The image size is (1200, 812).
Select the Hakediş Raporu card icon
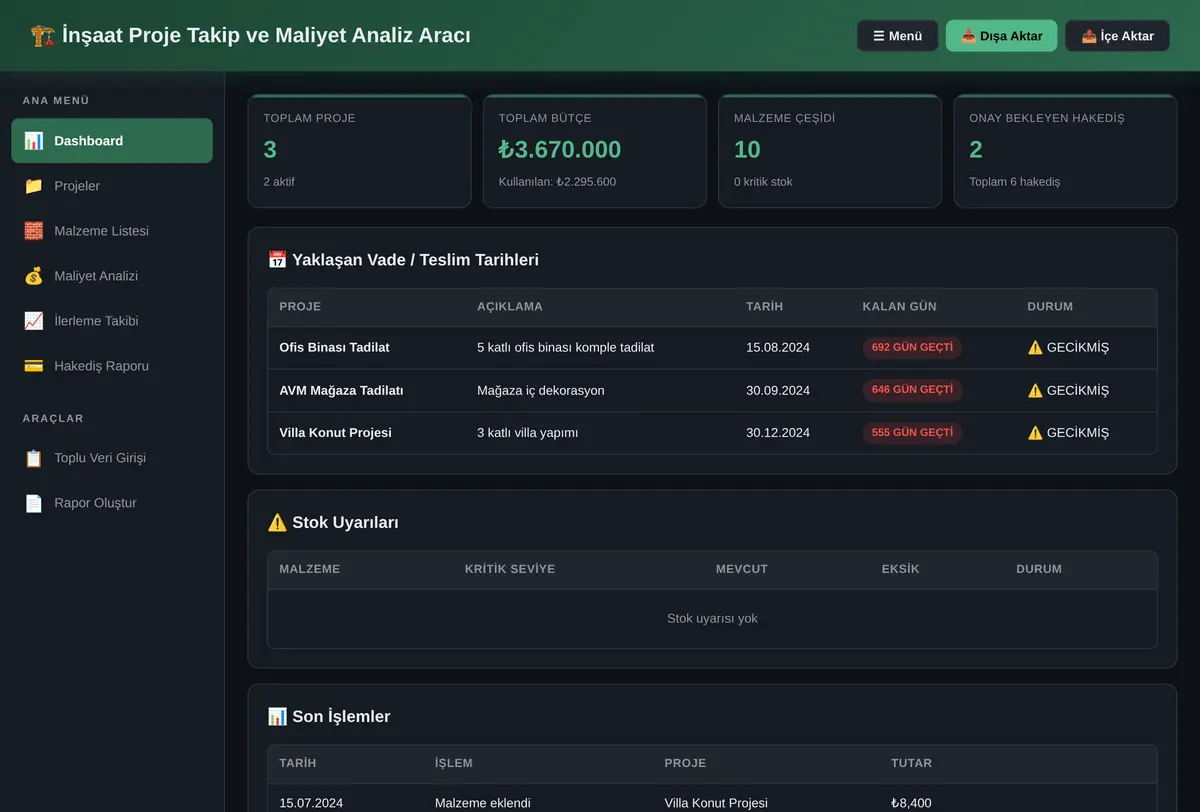pos(34,366)
